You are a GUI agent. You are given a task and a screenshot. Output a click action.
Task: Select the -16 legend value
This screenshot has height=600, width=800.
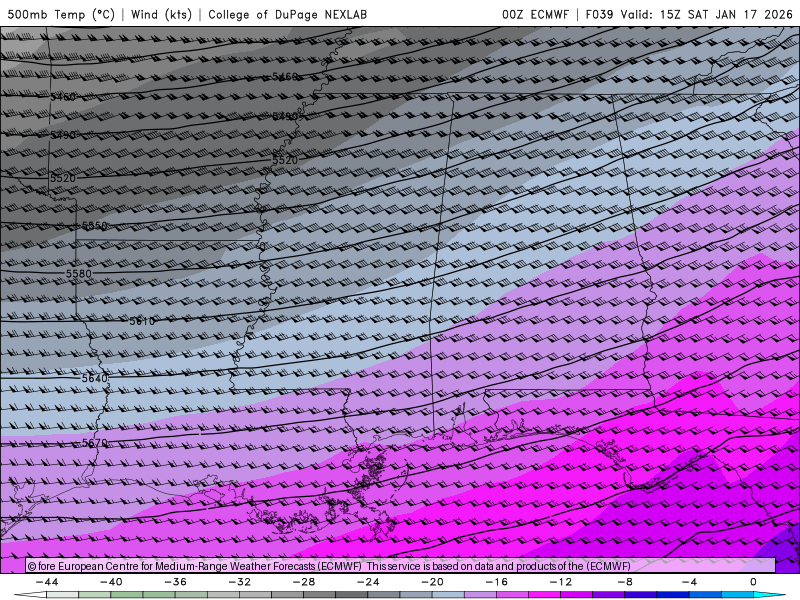pyautogui.click(x=497, y=582)
